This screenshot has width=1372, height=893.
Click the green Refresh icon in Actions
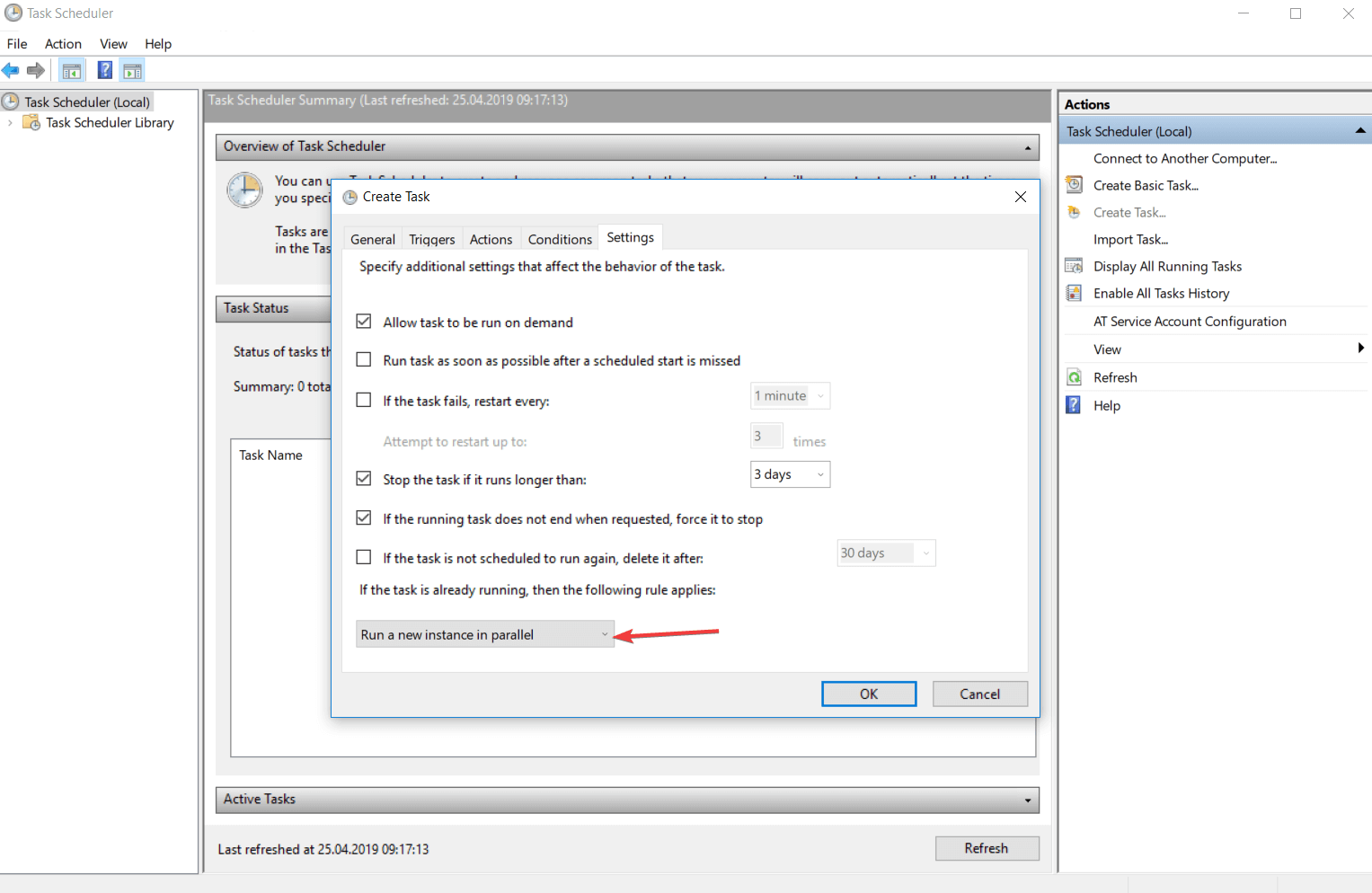[1074, 377]
